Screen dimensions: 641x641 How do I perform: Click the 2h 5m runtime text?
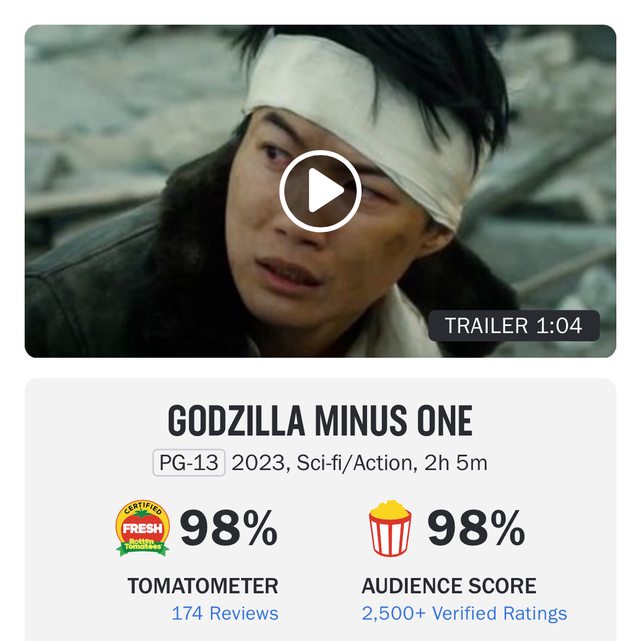coord(456,463)
